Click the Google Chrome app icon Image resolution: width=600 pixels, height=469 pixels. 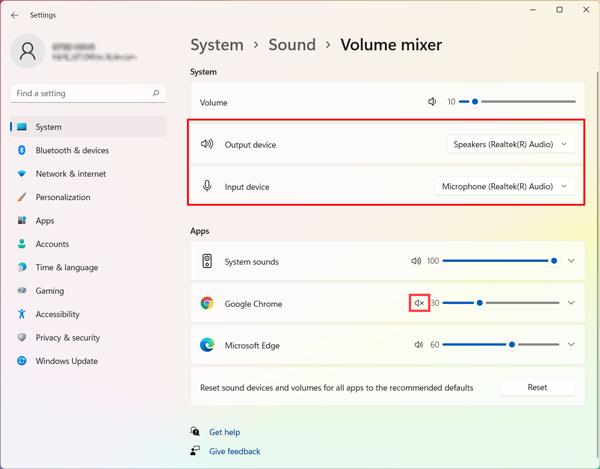pyautogui.click(x=207, y=303)
